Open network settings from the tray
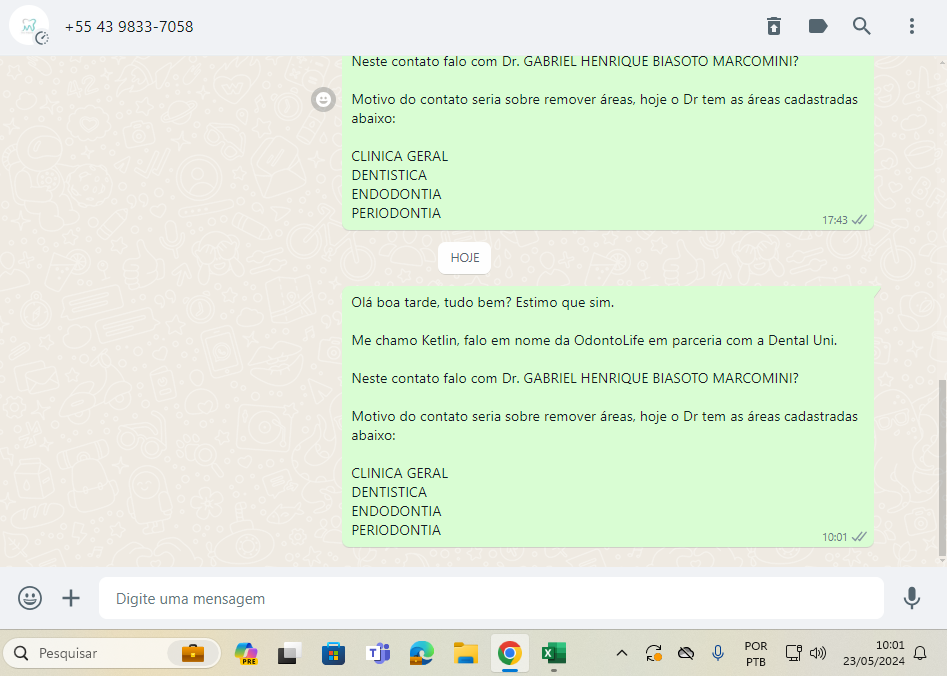Screen dimensions: 947x676 click(x=793, y=653)
